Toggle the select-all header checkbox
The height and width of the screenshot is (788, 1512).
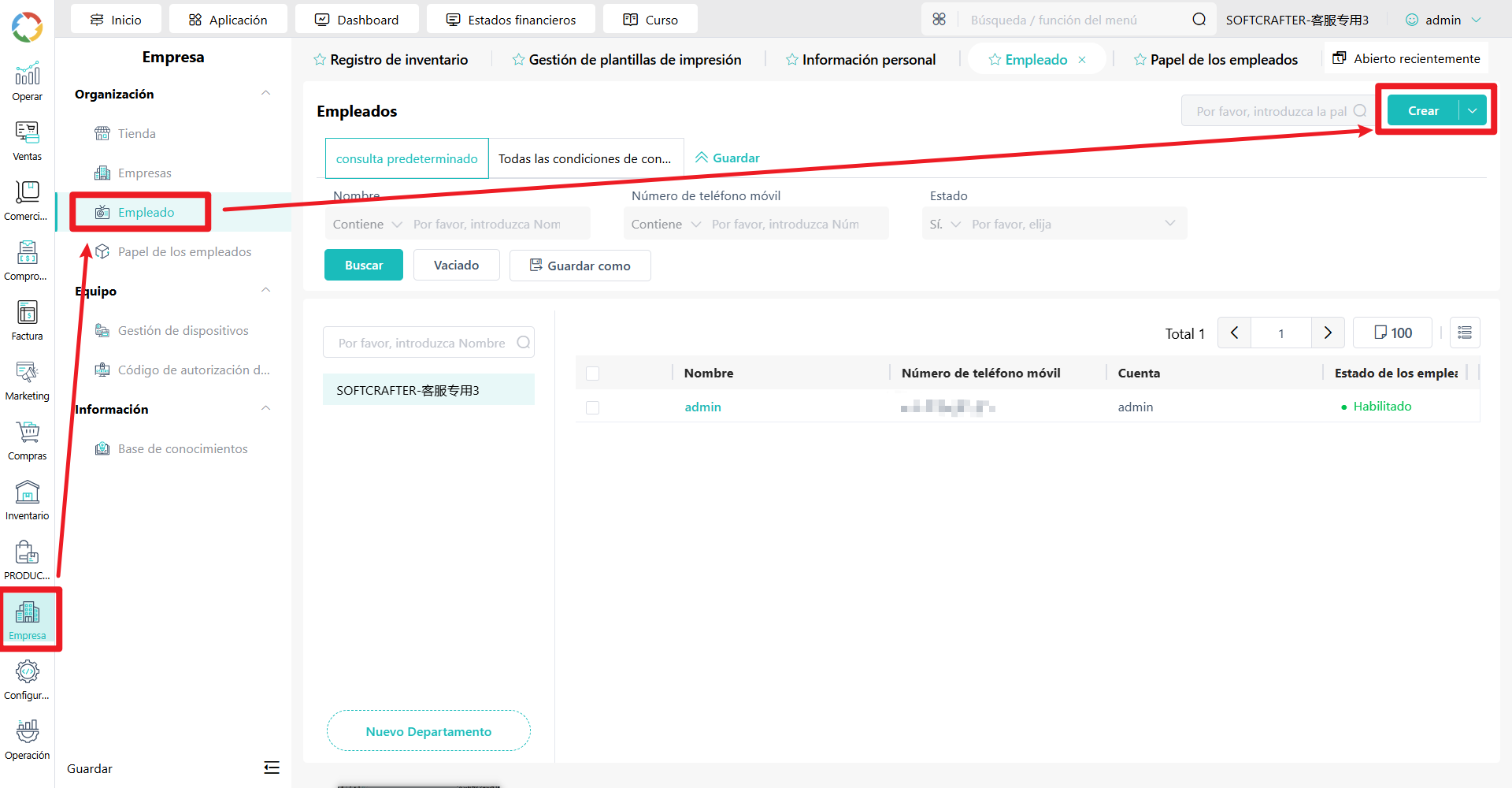(x=593, y=374)
